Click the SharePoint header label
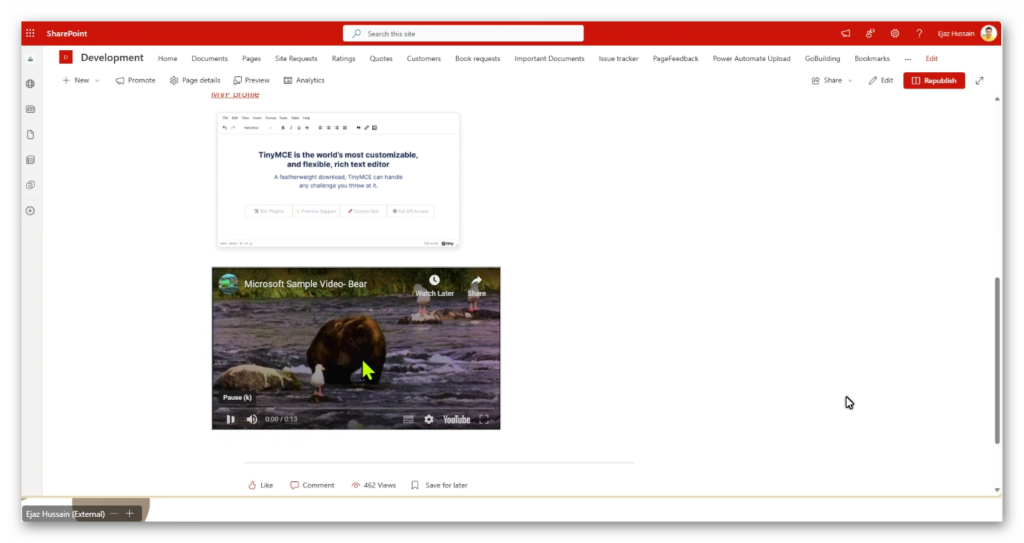1024x543 pixels. pyautogui.click(x=67, y=33)
